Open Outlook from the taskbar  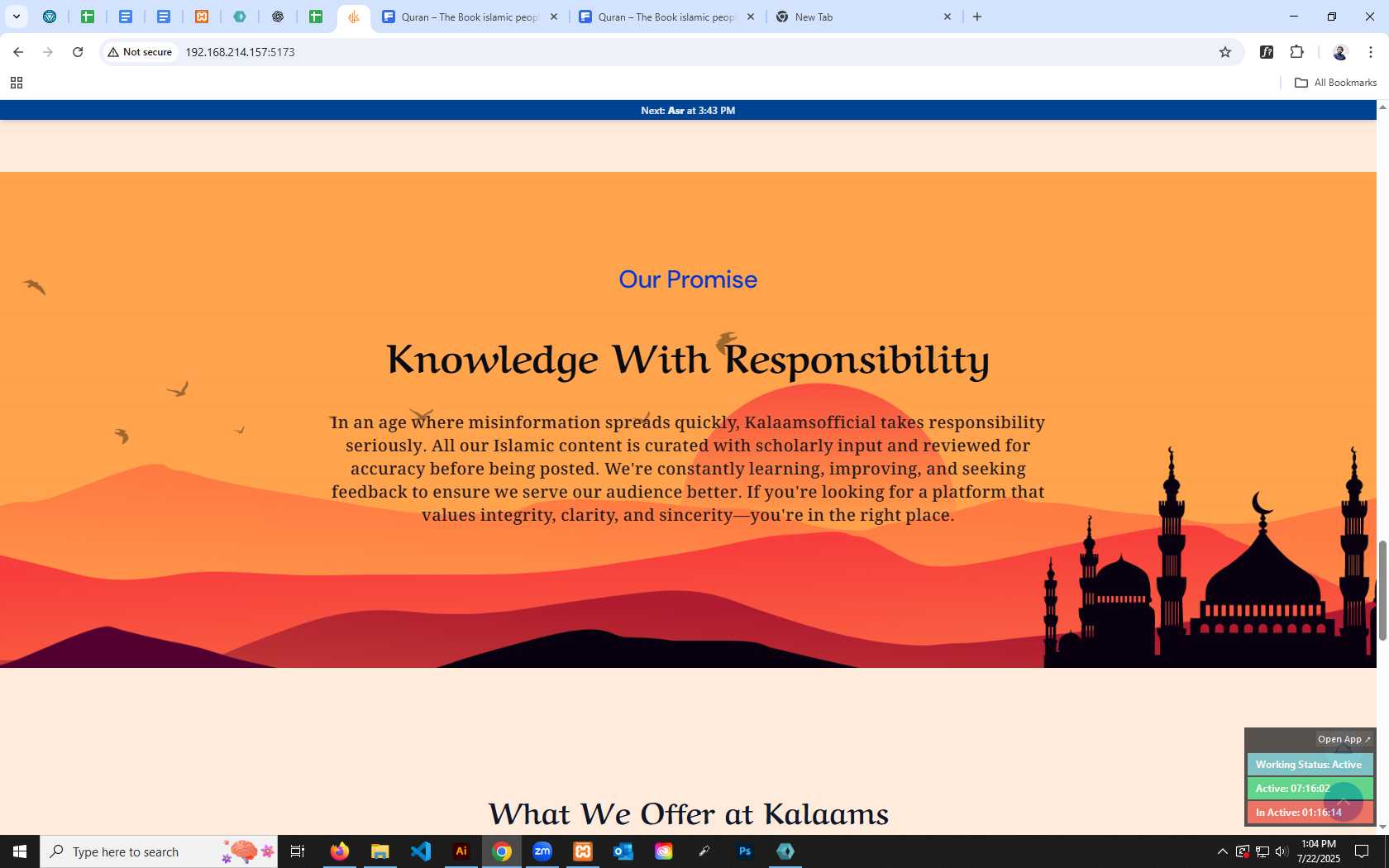[623, 851]
